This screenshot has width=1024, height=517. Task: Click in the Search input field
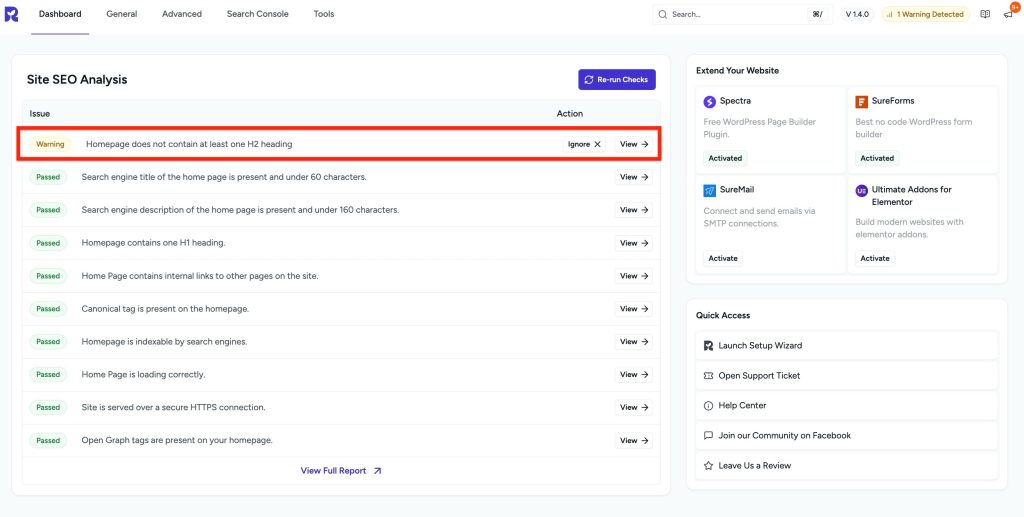pos(735,14)
